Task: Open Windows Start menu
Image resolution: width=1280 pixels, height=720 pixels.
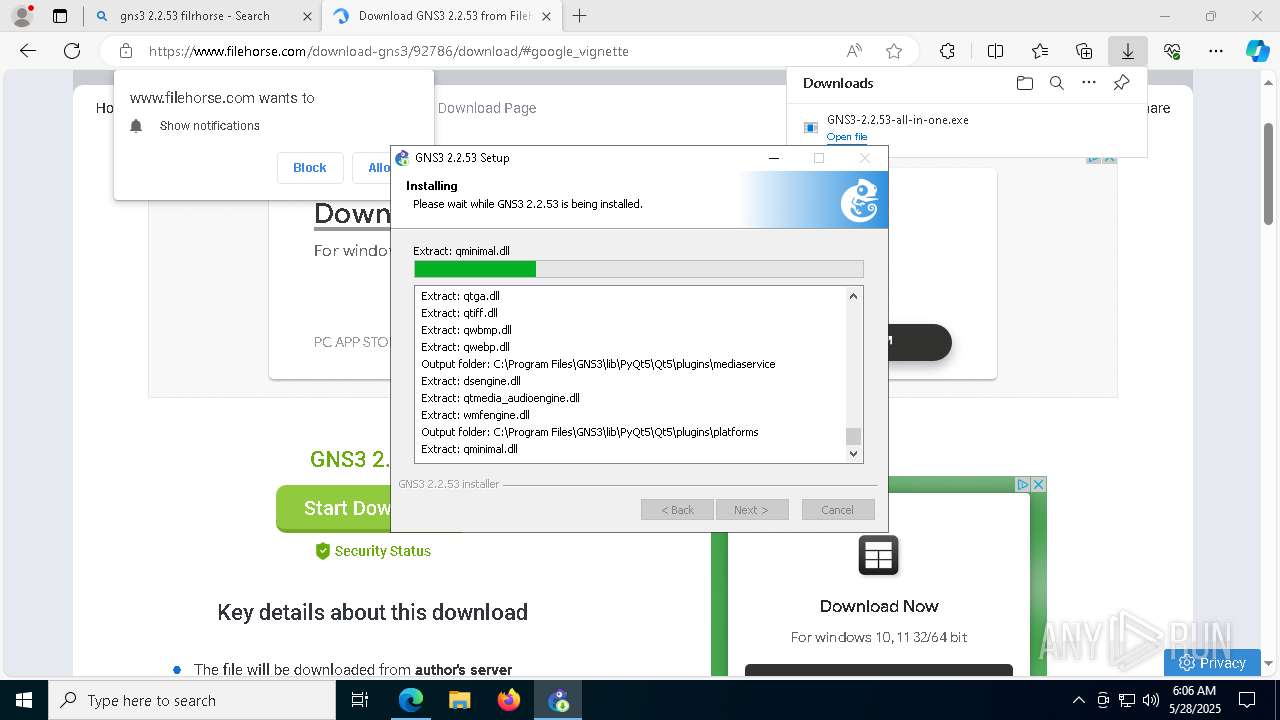Action: pyautogui.click(x=23, y=700)
